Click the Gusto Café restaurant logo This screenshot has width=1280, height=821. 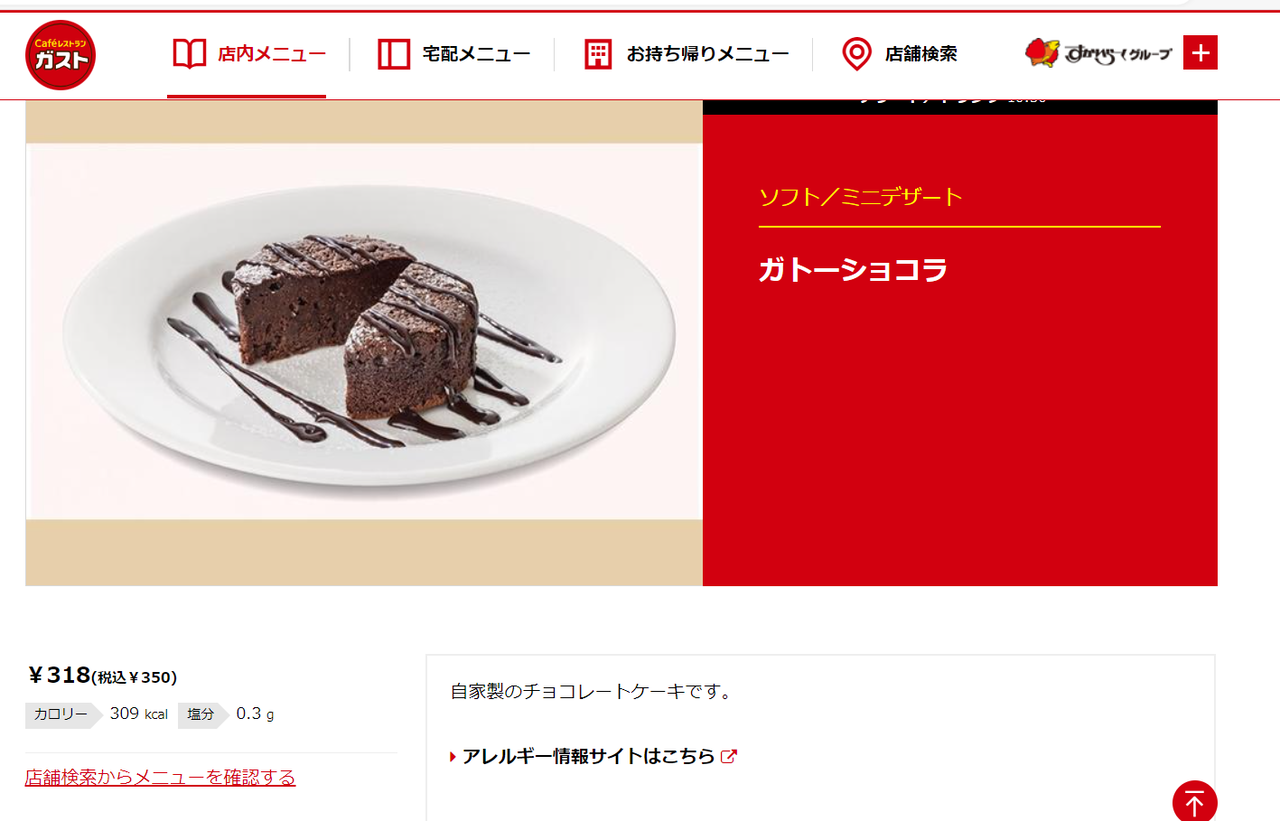[x=61, y=55]
